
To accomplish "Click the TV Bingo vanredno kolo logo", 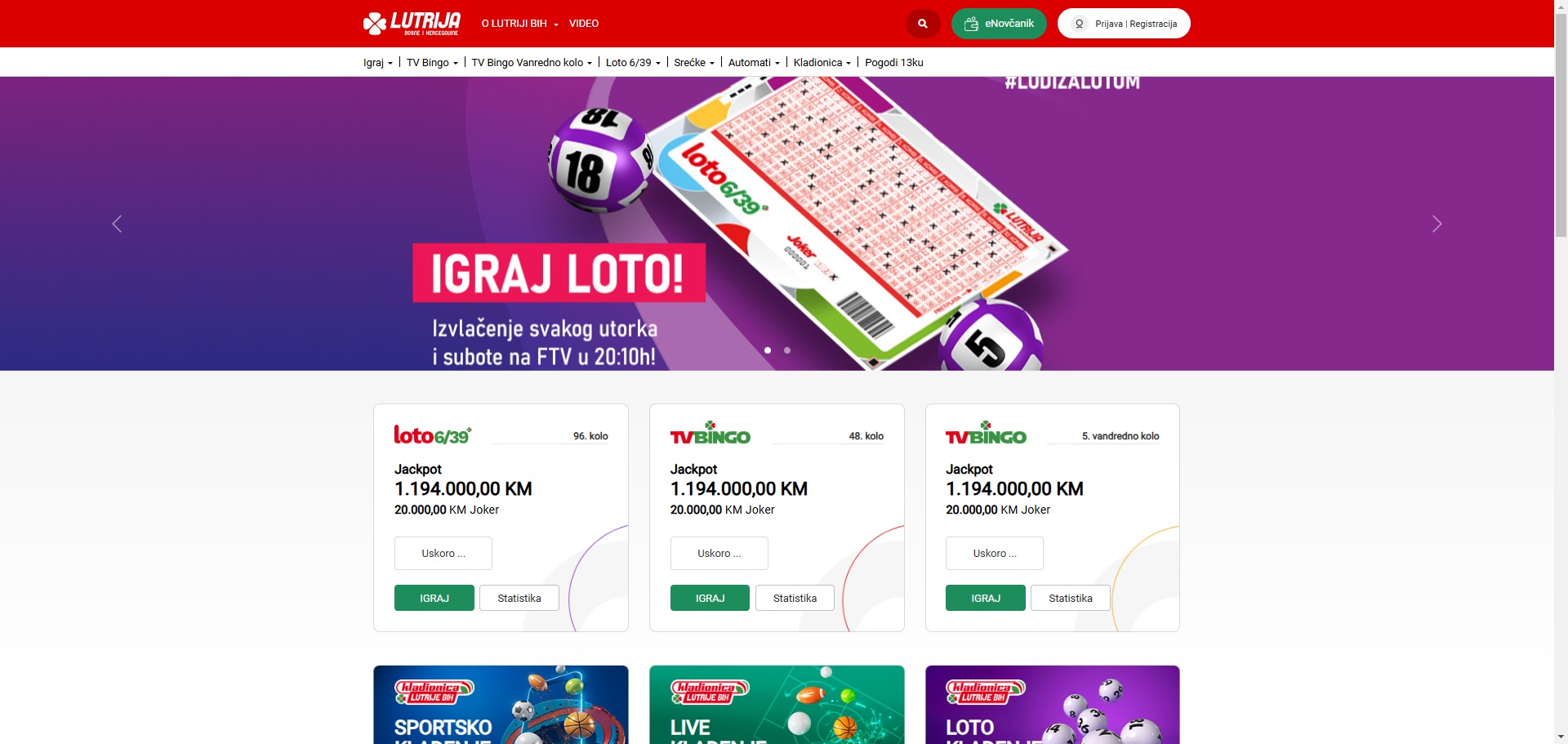I will pos(986,434).
